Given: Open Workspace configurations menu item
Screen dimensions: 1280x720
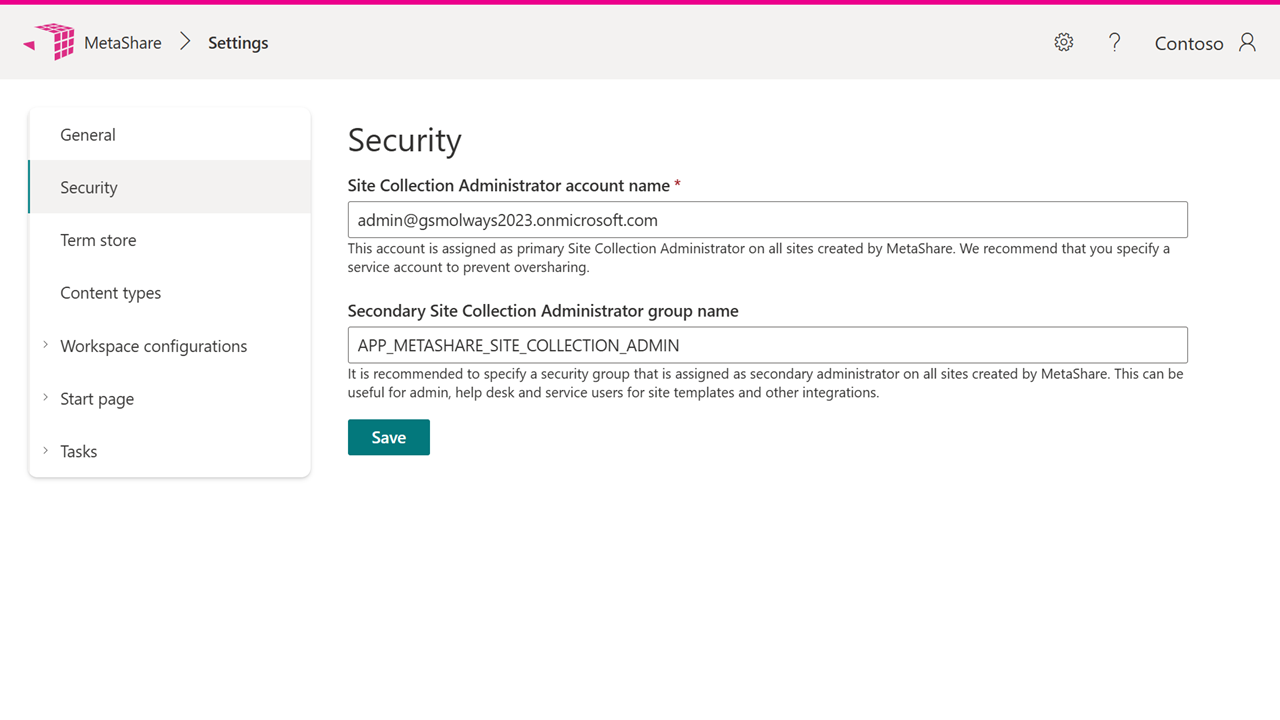Looking at the screenshot, I should 153,346.
